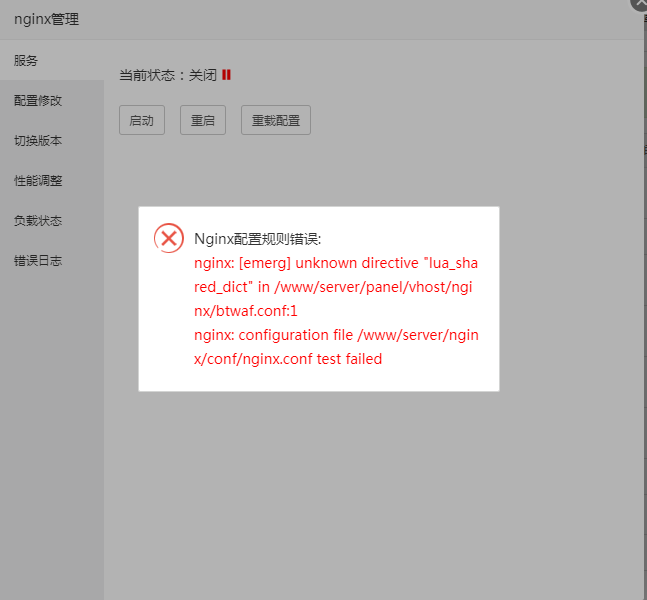
Task: Click the Nginx配置规则错误 heading
Action: pyautogui.click(x=257, y=239)
